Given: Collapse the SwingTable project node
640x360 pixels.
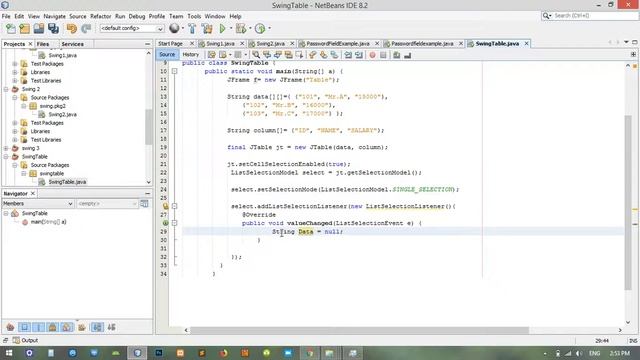Looking at the screenshot, I should [6, 157].
